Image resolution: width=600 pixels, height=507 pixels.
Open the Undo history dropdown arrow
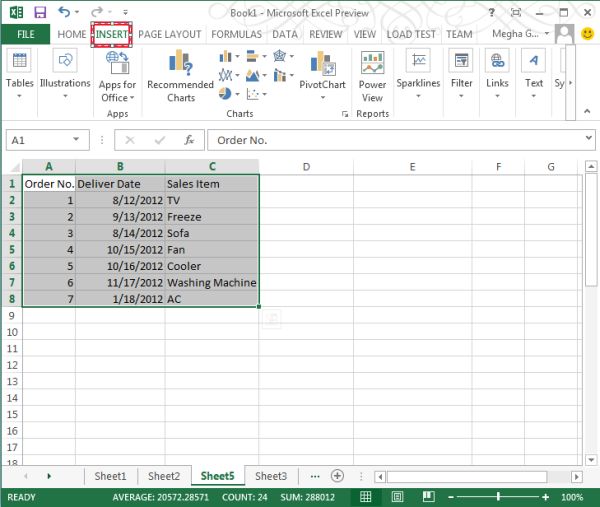coord(77,12)
